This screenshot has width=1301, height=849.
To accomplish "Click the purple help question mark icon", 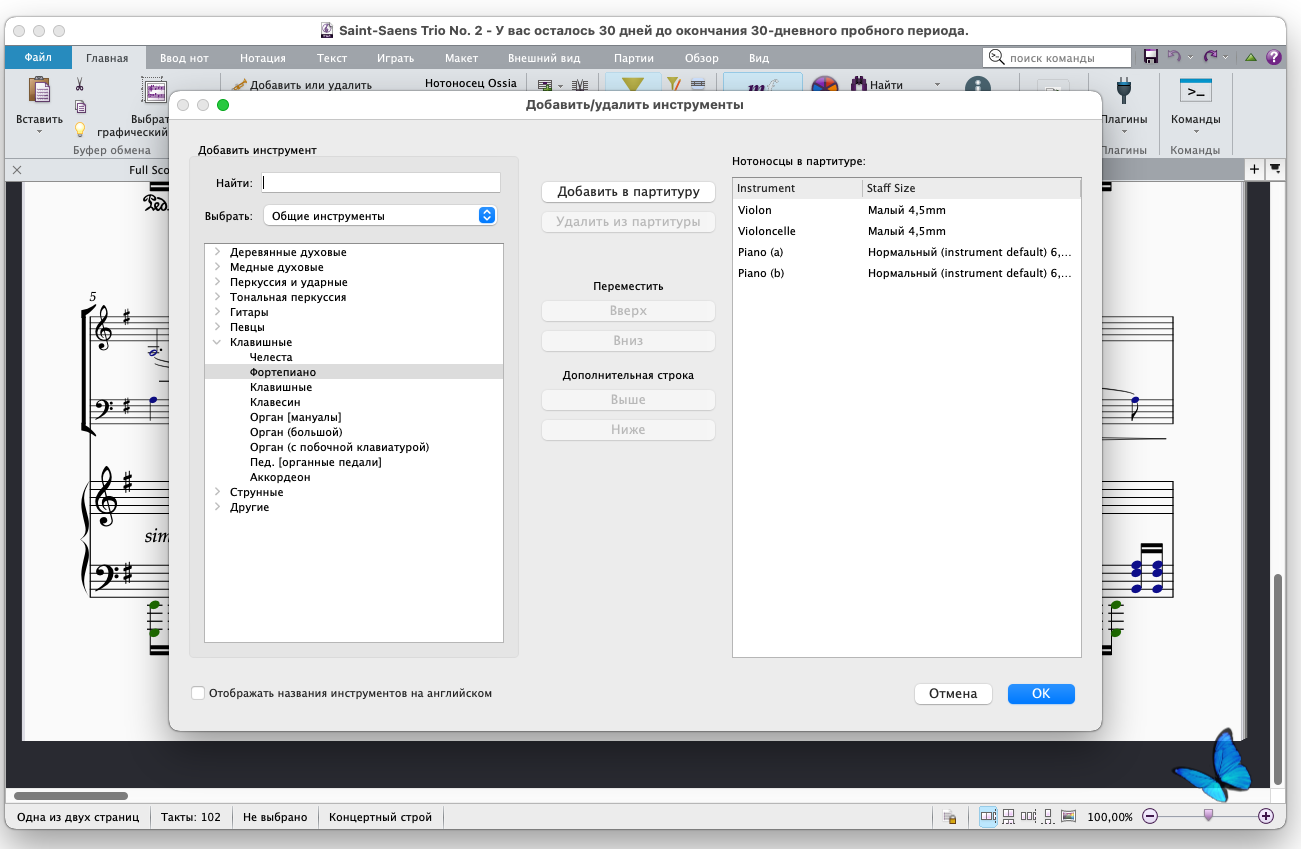I will coord(1273,57).
